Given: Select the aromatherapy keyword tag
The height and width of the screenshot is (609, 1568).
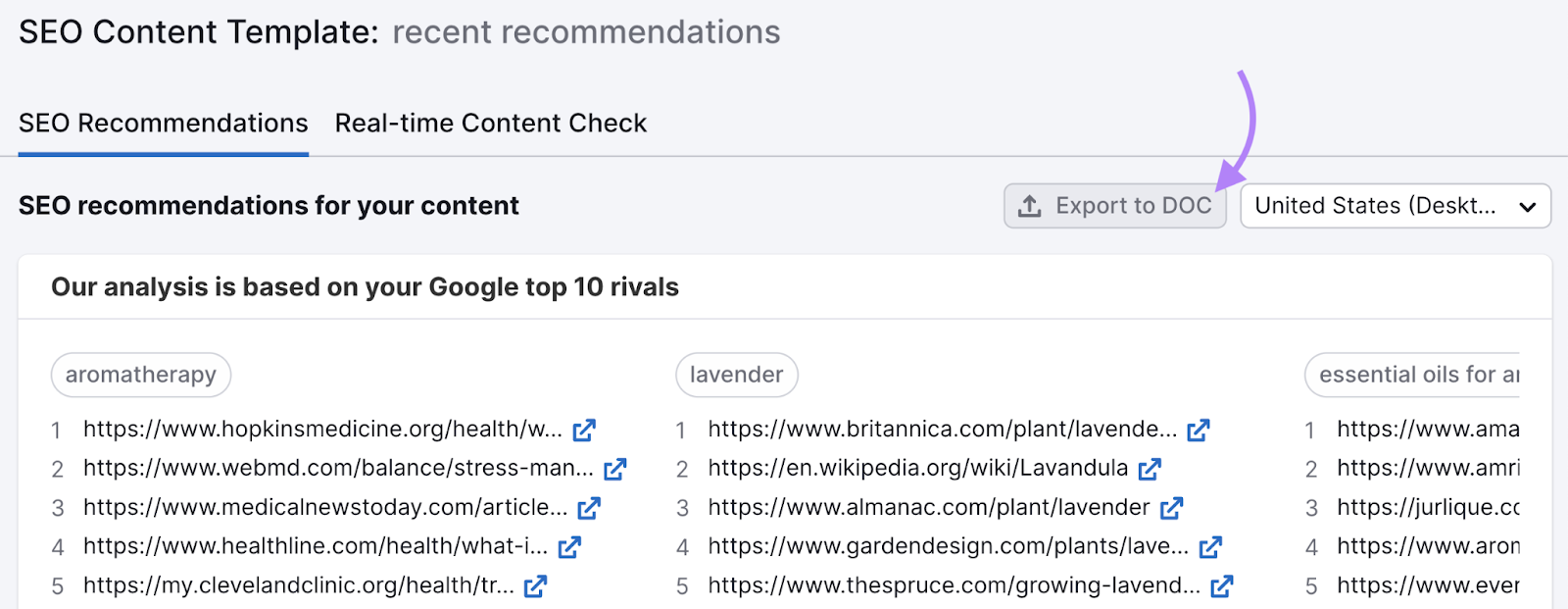Looking at the screenshot, I should click(x=141, y=375).
